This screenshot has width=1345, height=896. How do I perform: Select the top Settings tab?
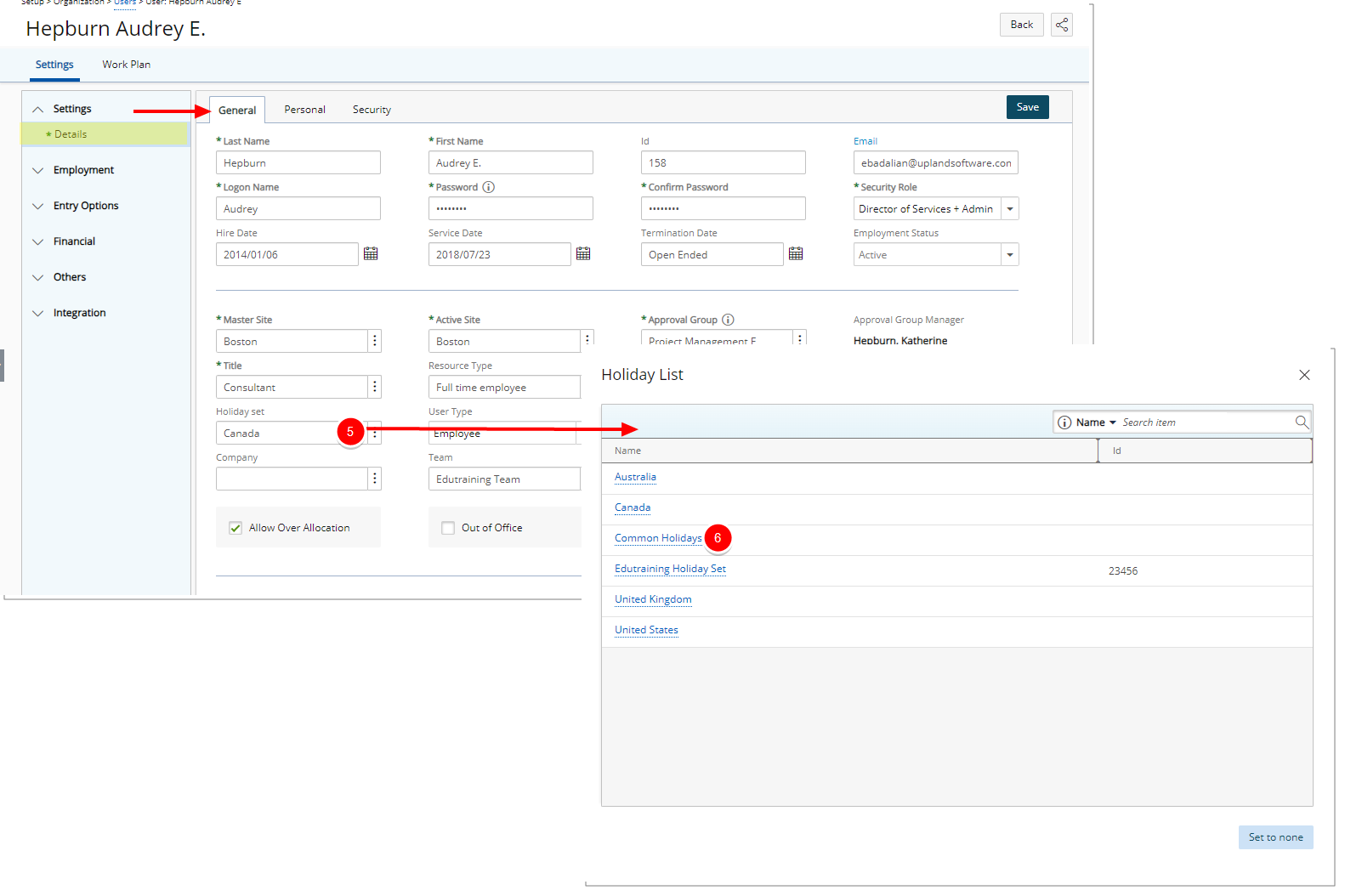54,65
